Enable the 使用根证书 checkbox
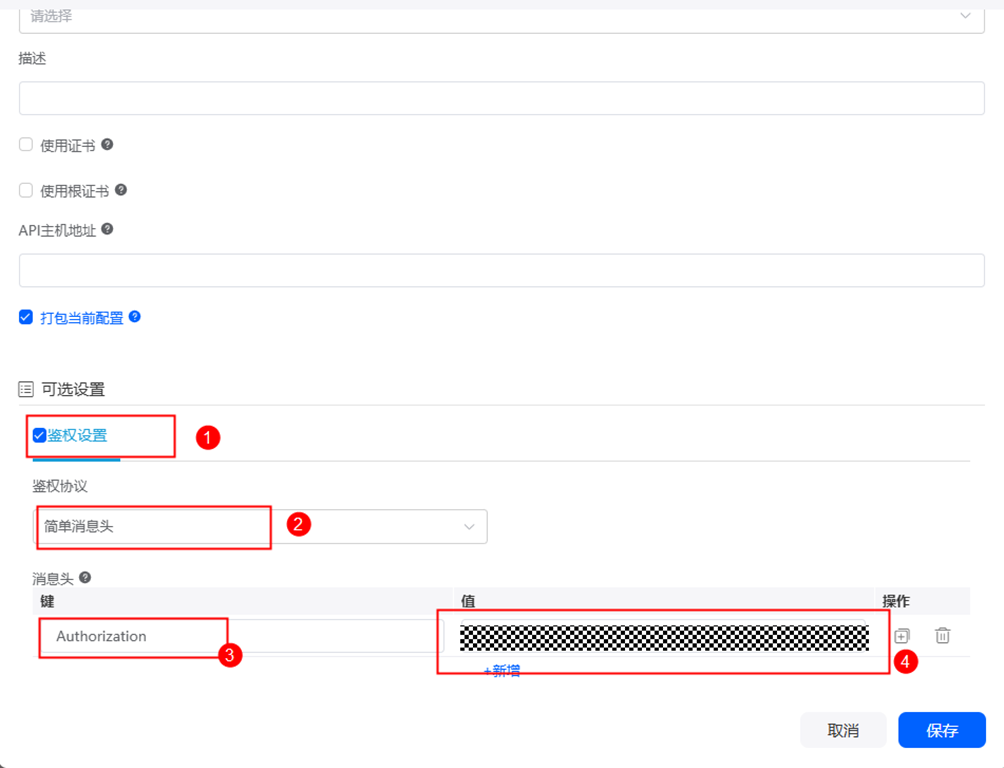1004x768 pixels. pyautogui.click(x=26, y=190)
